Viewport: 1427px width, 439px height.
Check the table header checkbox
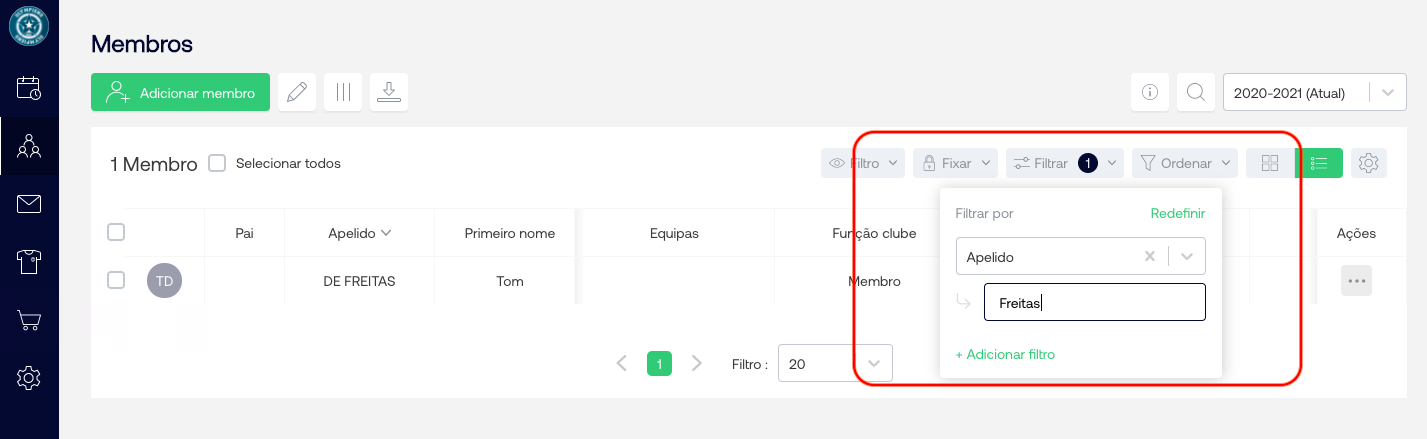pos(116,232)
